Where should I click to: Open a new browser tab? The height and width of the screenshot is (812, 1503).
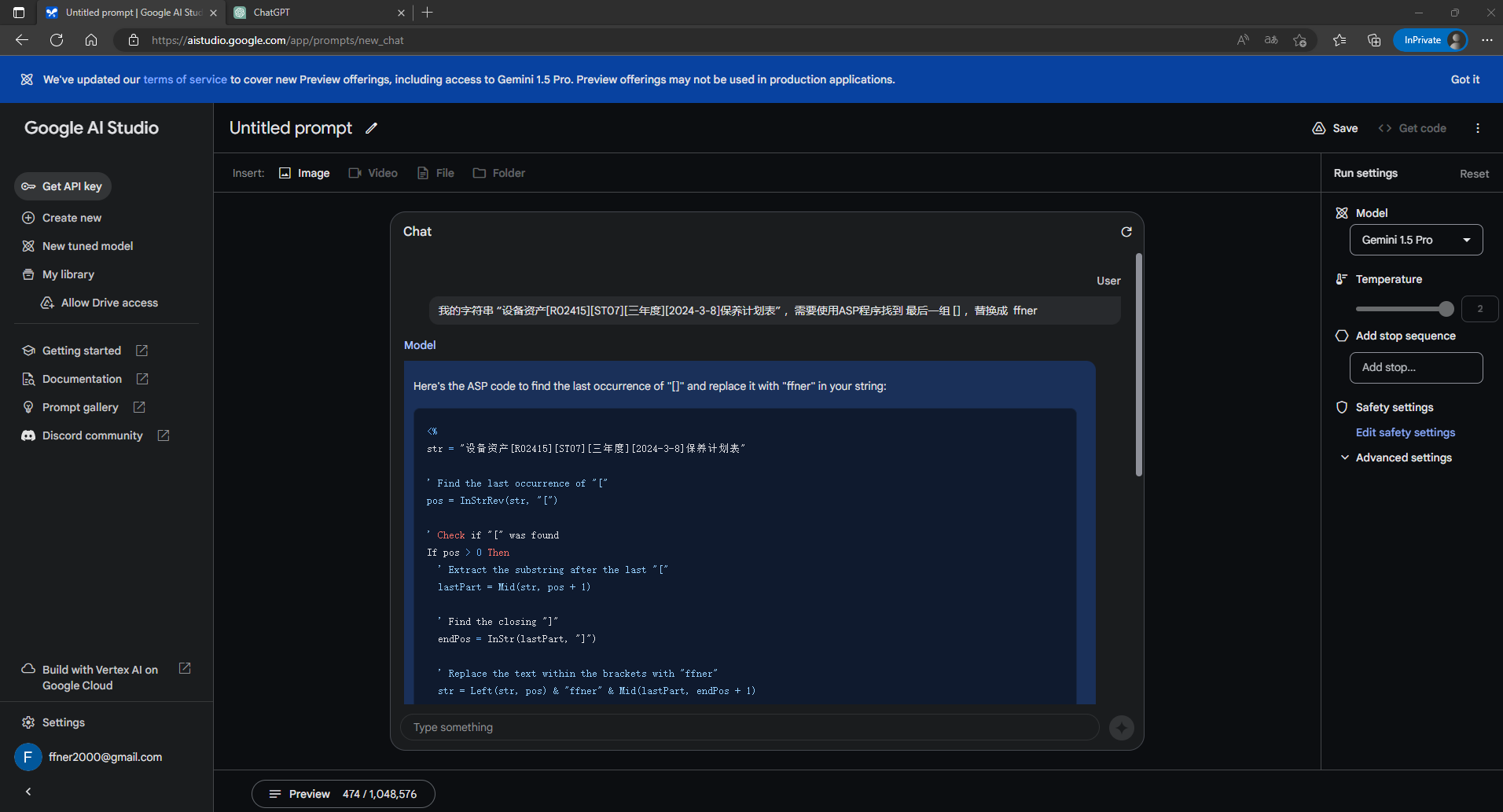[x=428, y=13]
